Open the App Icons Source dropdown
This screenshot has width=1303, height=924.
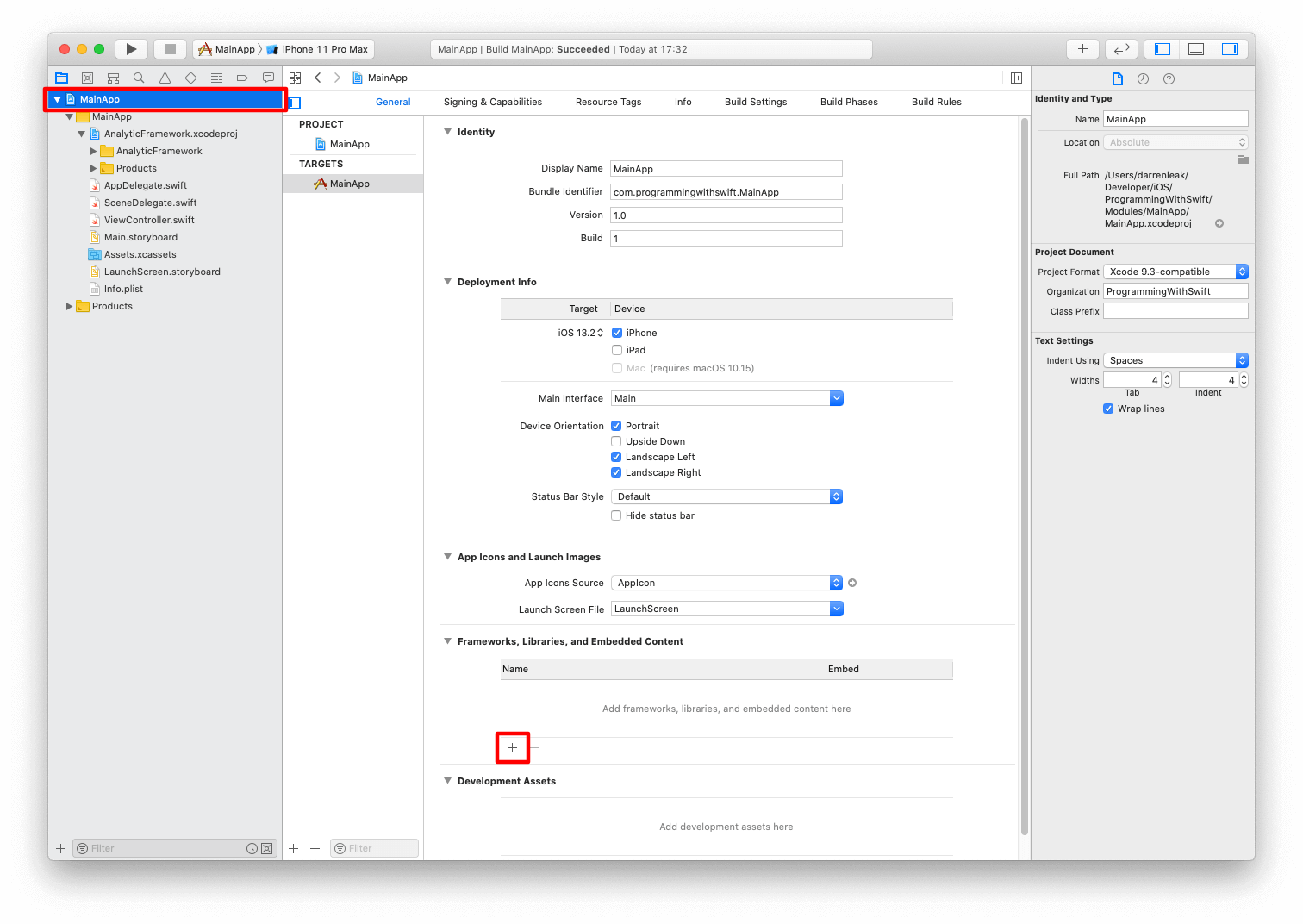[726, 583]
